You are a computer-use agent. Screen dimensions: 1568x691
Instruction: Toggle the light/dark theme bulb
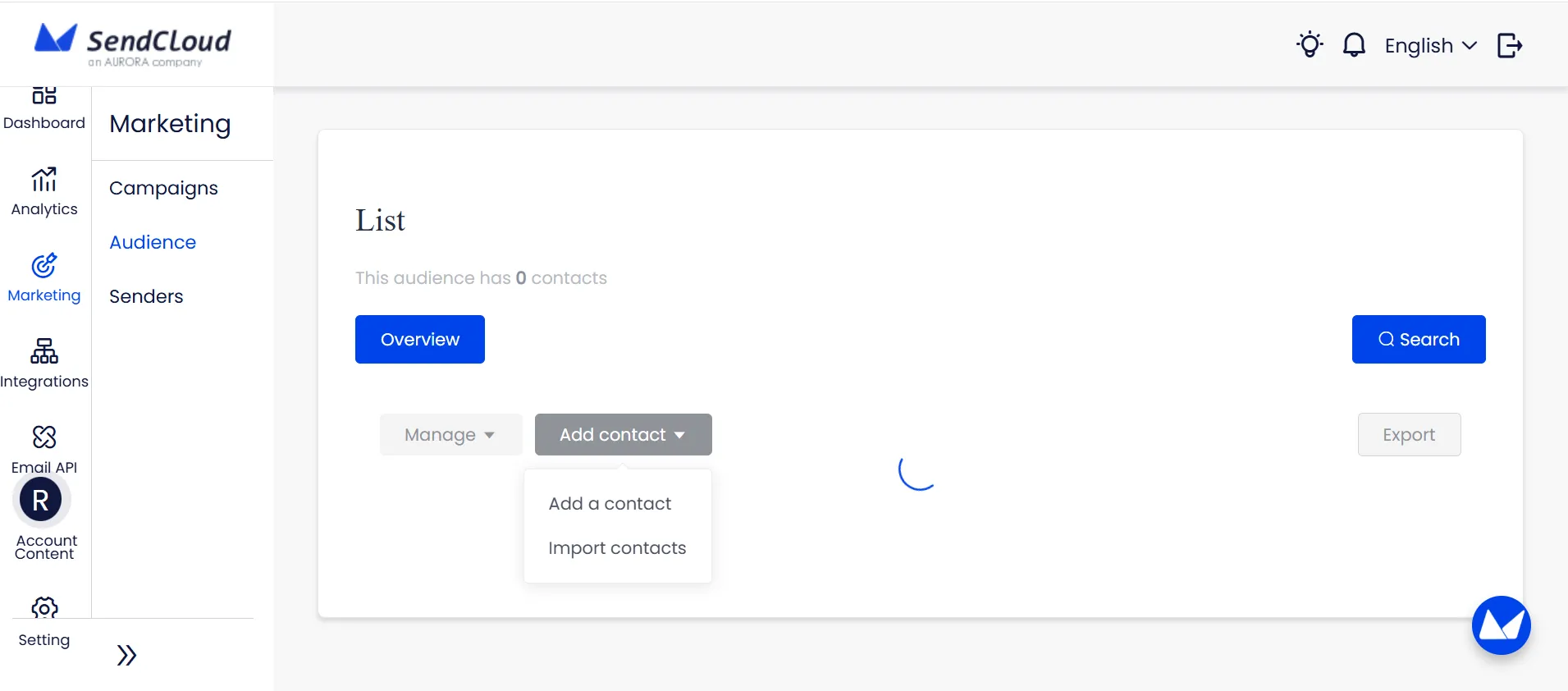click(1310, 45)
